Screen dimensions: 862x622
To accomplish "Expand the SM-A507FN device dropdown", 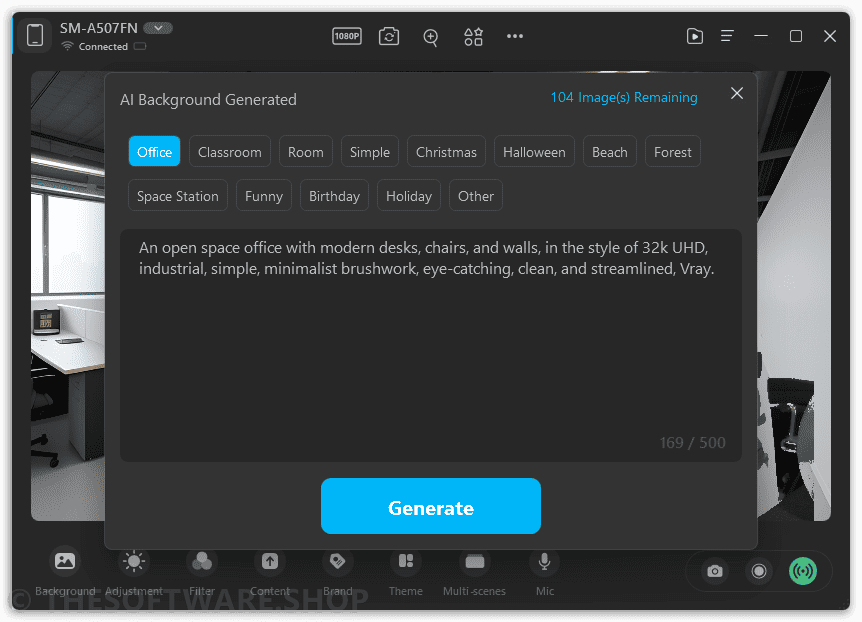I will pos(158,27).
